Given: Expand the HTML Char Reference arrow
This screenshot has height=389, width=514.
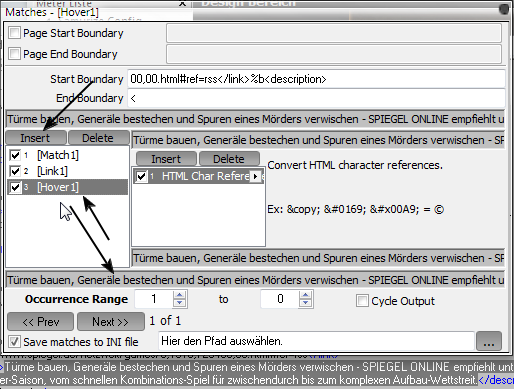Looking at the screenshot, I should [x=256, y=176].
